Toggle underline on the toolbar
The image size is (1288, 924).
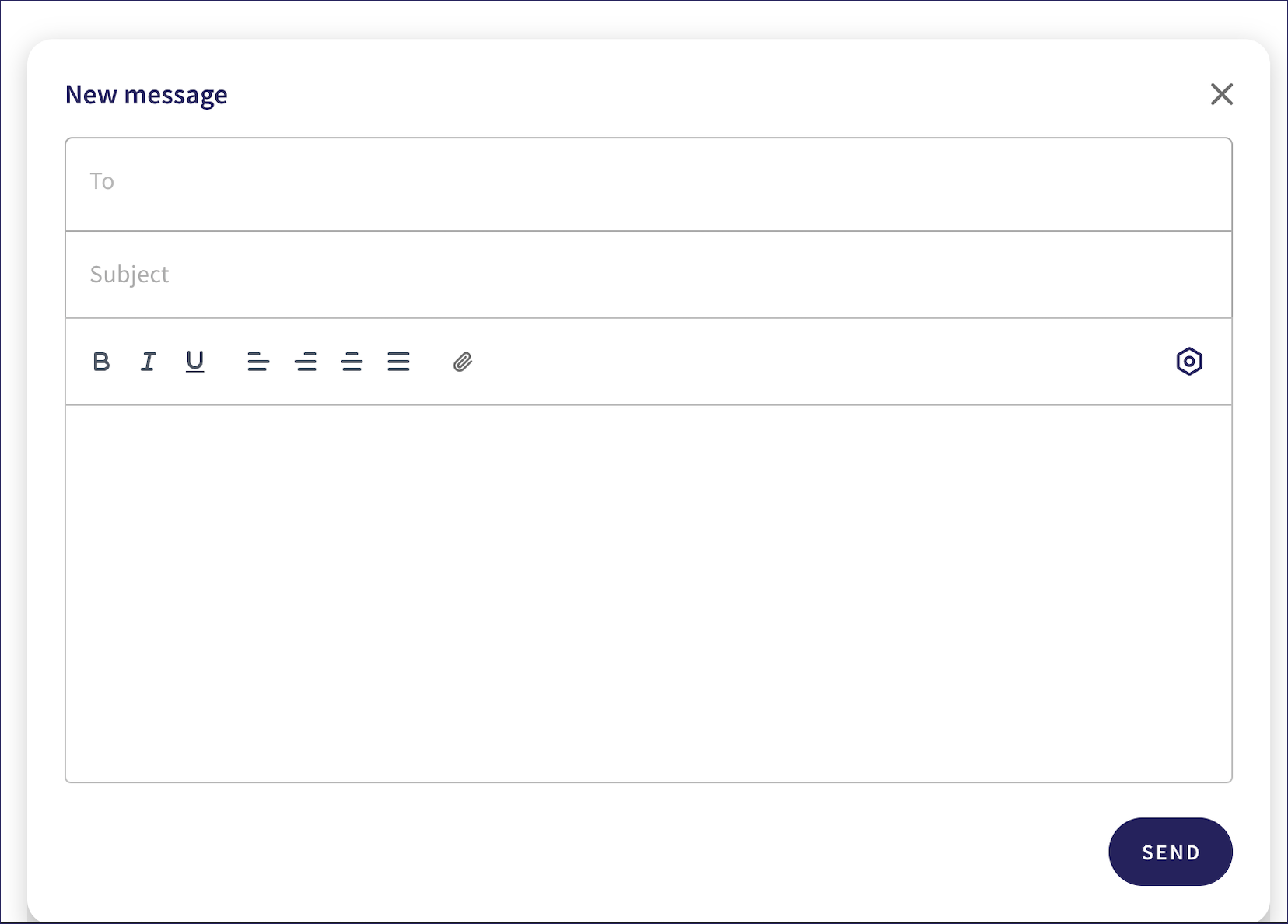pos(194,362)
